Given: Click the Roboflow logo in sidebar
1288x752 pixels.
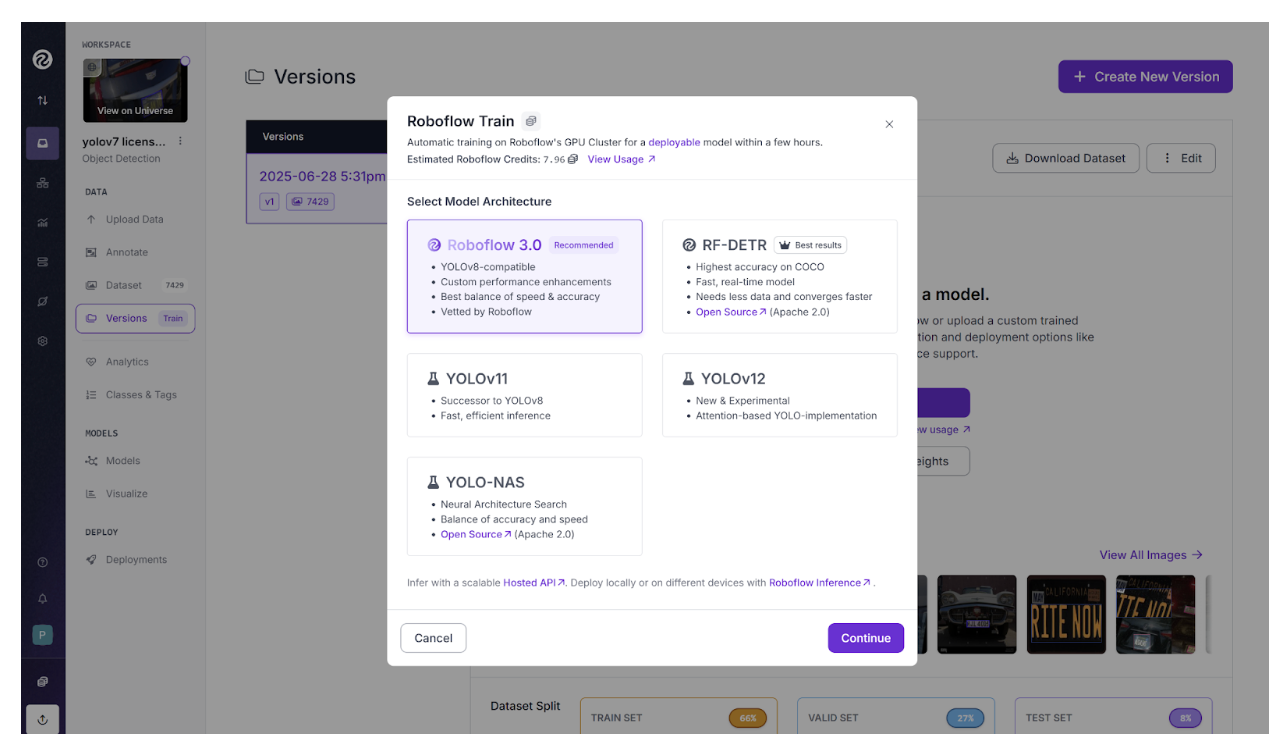Looking at the screenshot, I should click(42, 60).
